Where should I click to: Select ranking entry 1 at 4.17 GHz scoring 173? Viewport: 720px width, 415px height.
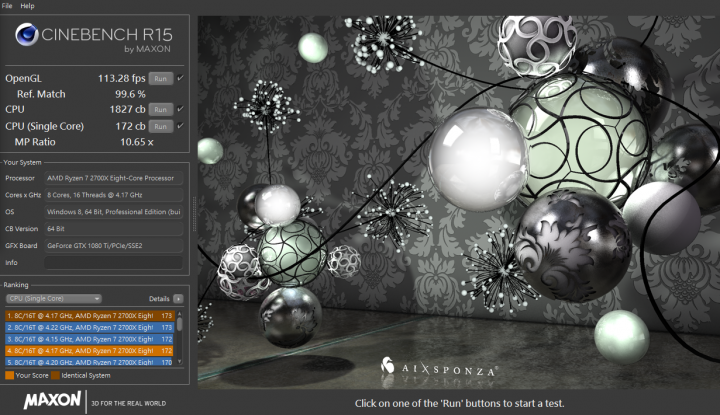coord(90,315)
